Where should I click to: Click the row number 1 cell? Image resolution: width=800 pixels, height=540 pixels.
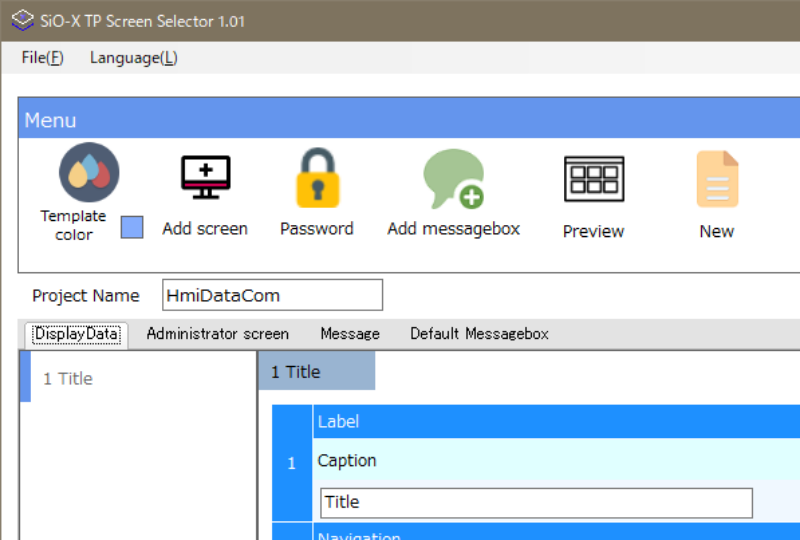tap(292, 463)
